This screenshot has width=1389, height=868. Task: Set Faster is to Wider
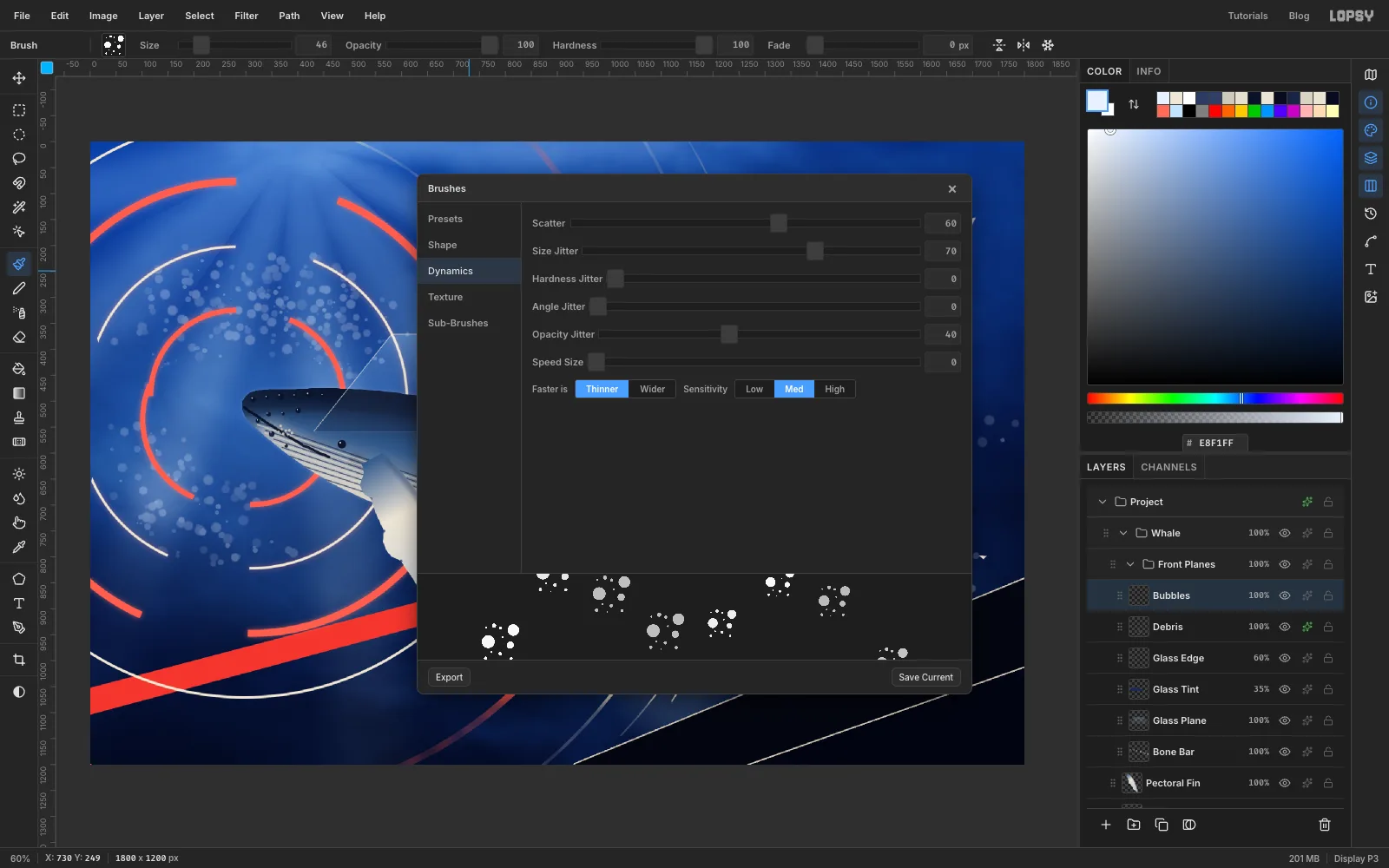coord(653,389)
